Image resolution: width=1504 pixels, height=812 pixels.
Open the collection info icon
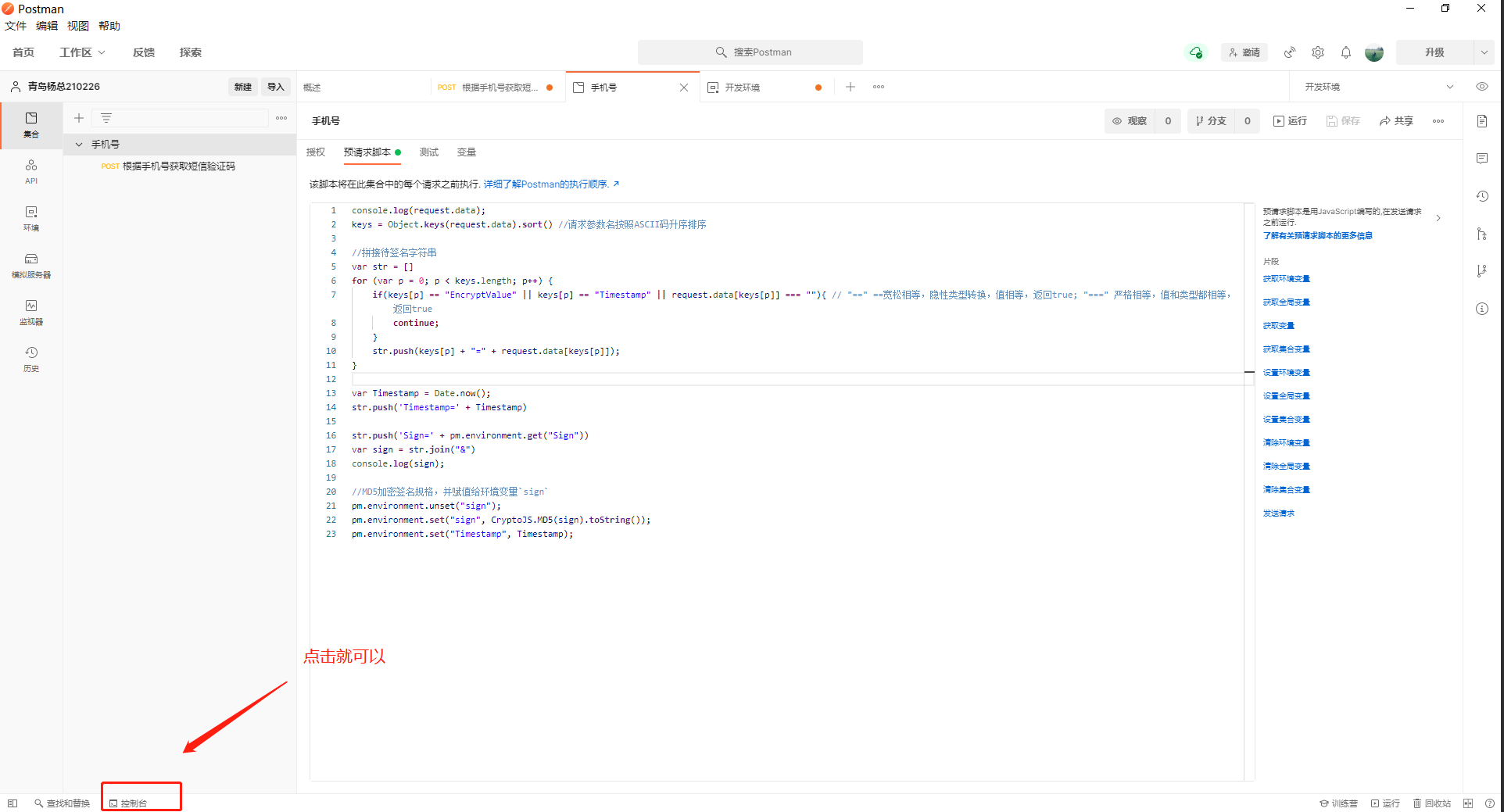point(1482,309)
